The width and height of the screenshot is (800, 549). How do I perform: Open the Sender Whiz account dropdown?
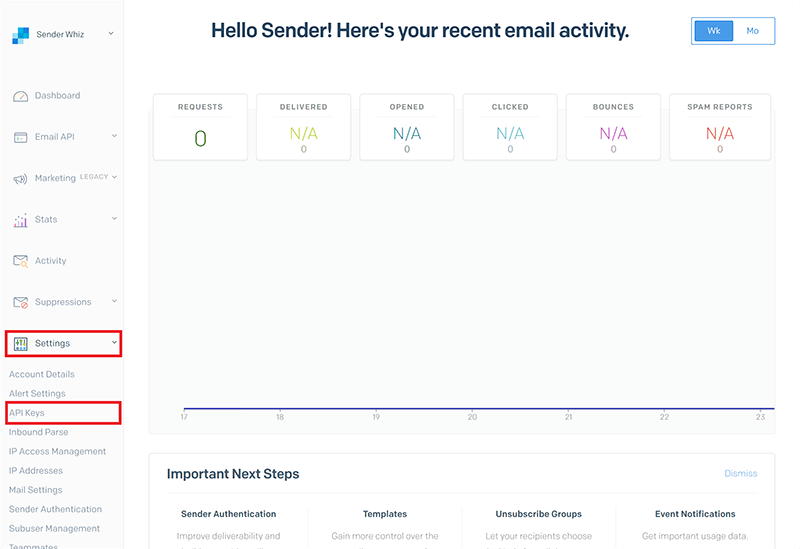110,34
